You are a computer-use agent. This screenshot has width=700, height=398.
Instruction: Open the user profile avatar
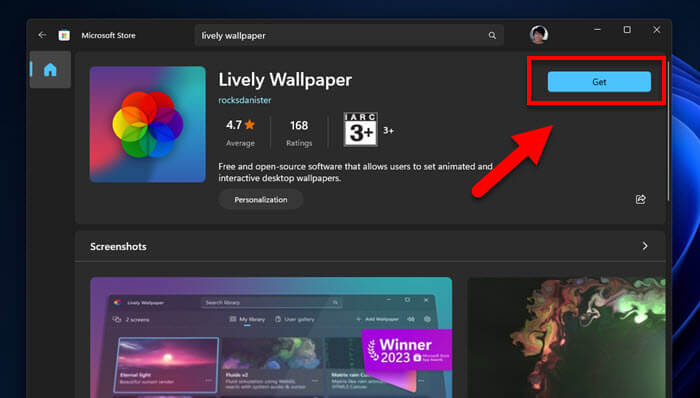(x=539, y=34)
